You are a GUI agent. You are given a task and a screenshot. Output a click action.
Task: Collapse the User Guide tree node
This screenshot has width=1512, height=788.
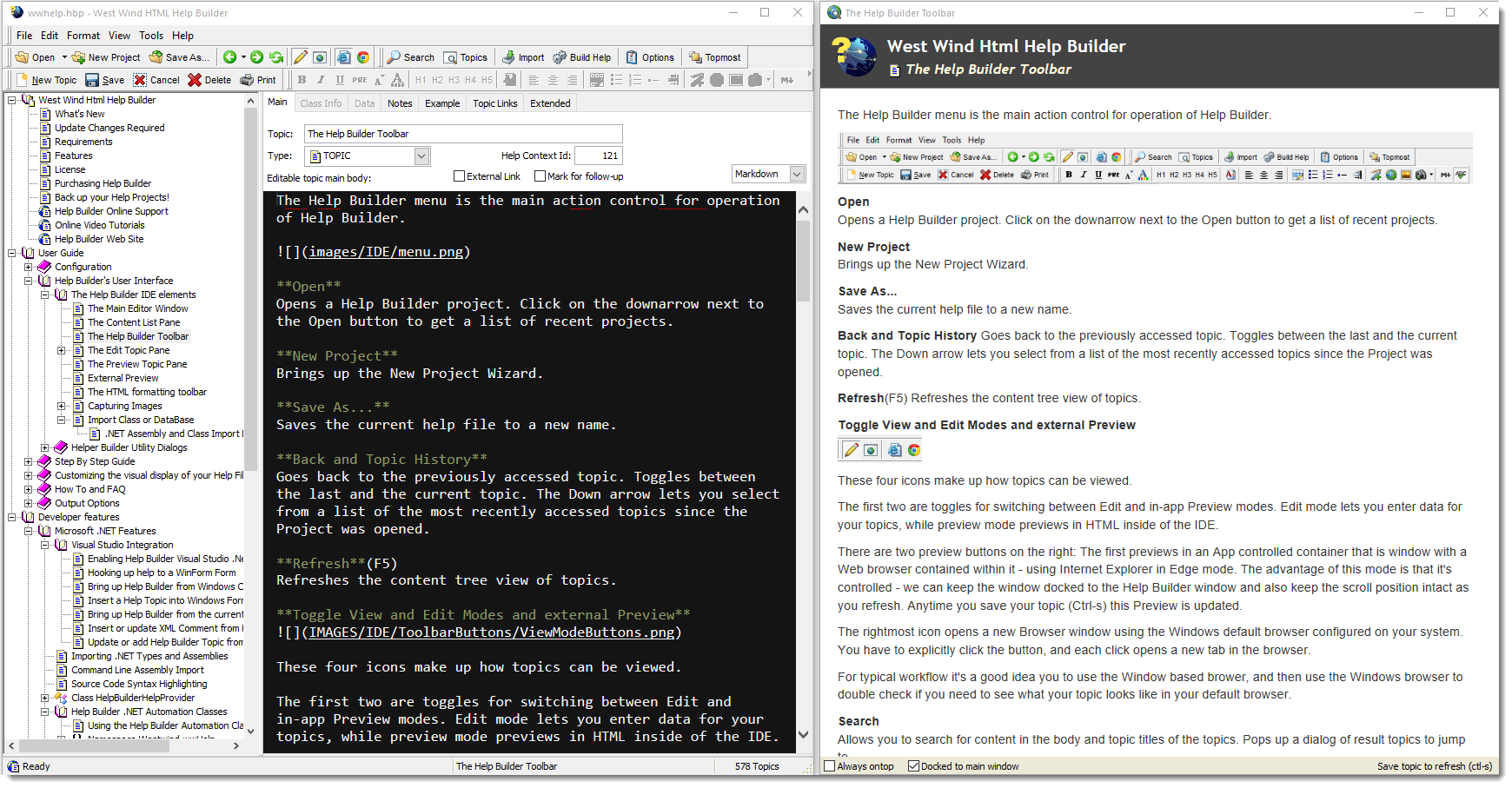coord(12,253)
